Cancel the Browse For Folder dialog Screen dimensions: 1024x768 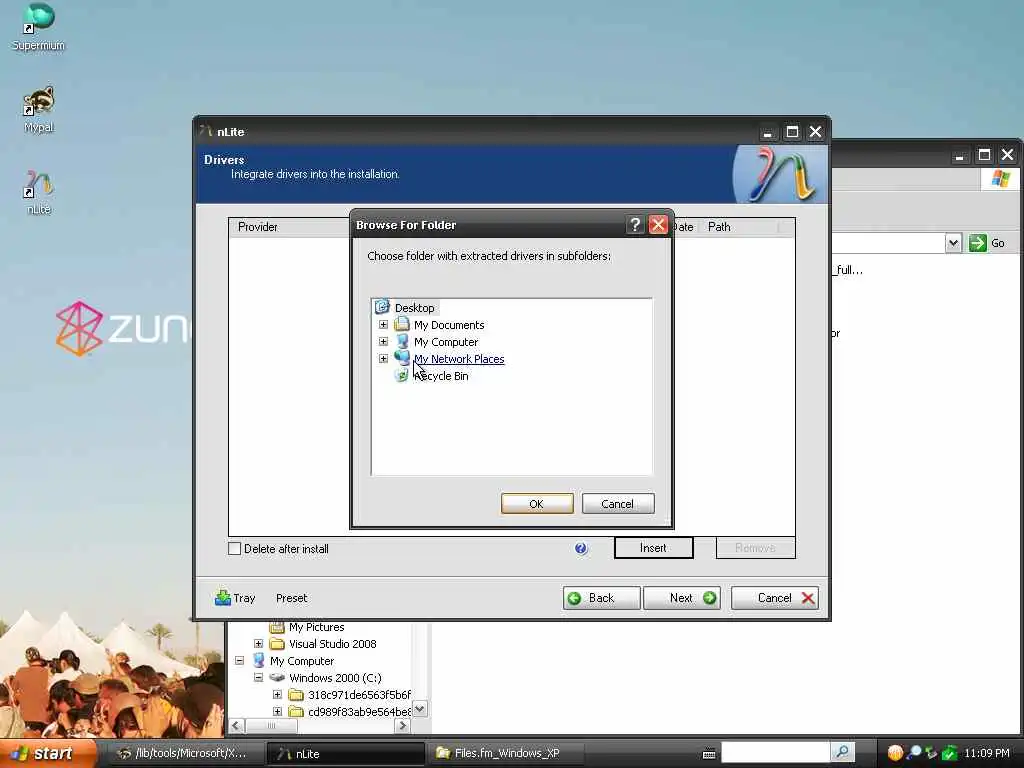617,504
